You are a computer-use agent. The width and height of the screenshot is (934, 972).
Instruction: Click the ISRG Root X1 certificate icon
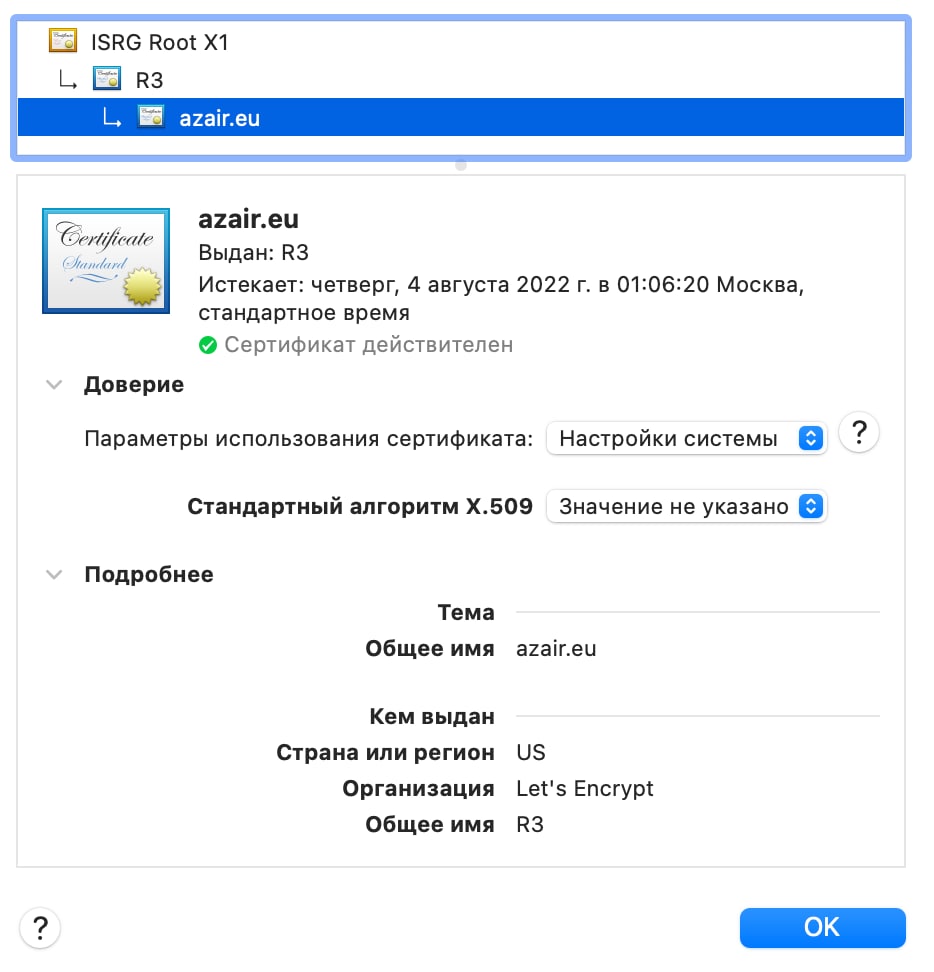(x=63, y=42)
